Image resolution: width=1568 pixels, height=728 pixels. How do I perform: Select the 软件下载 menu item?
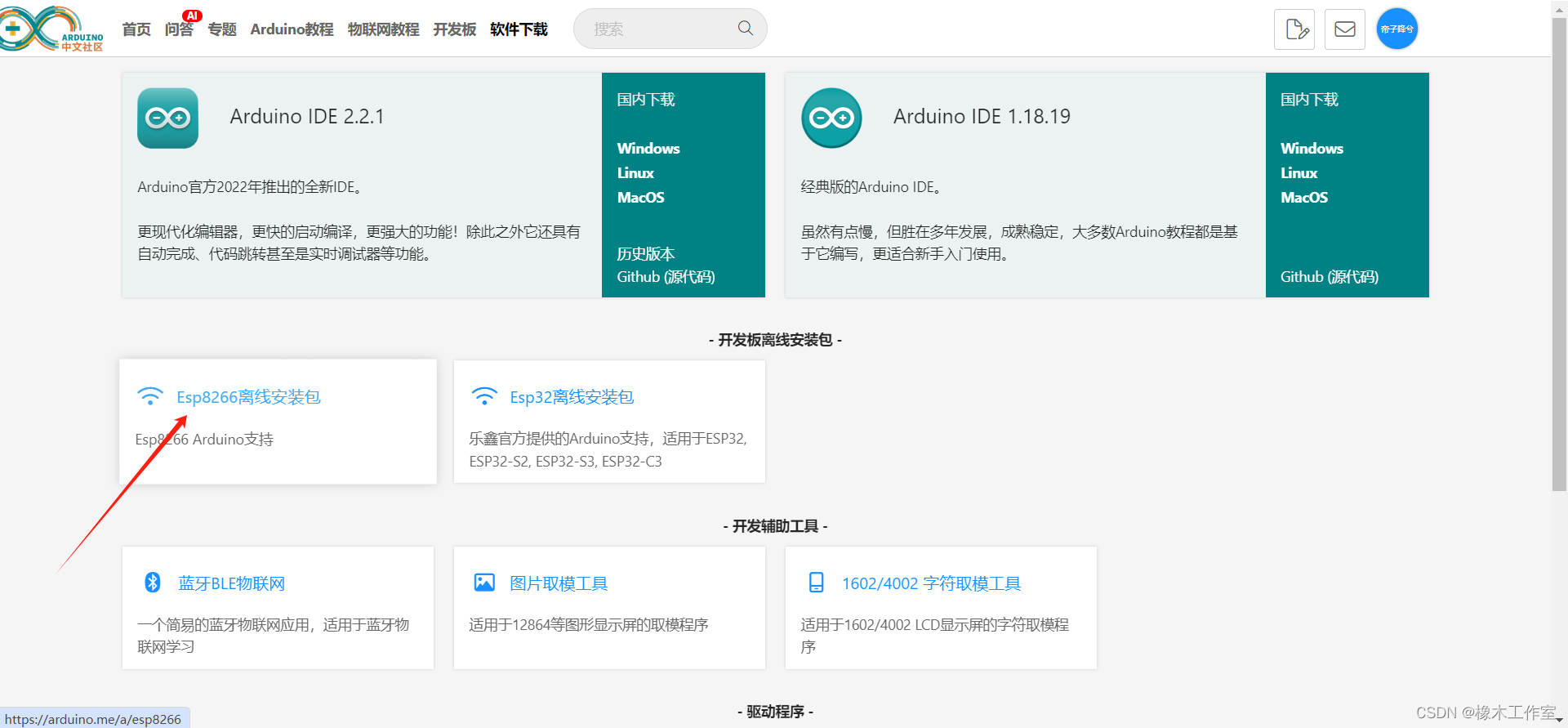coord(519,29)
